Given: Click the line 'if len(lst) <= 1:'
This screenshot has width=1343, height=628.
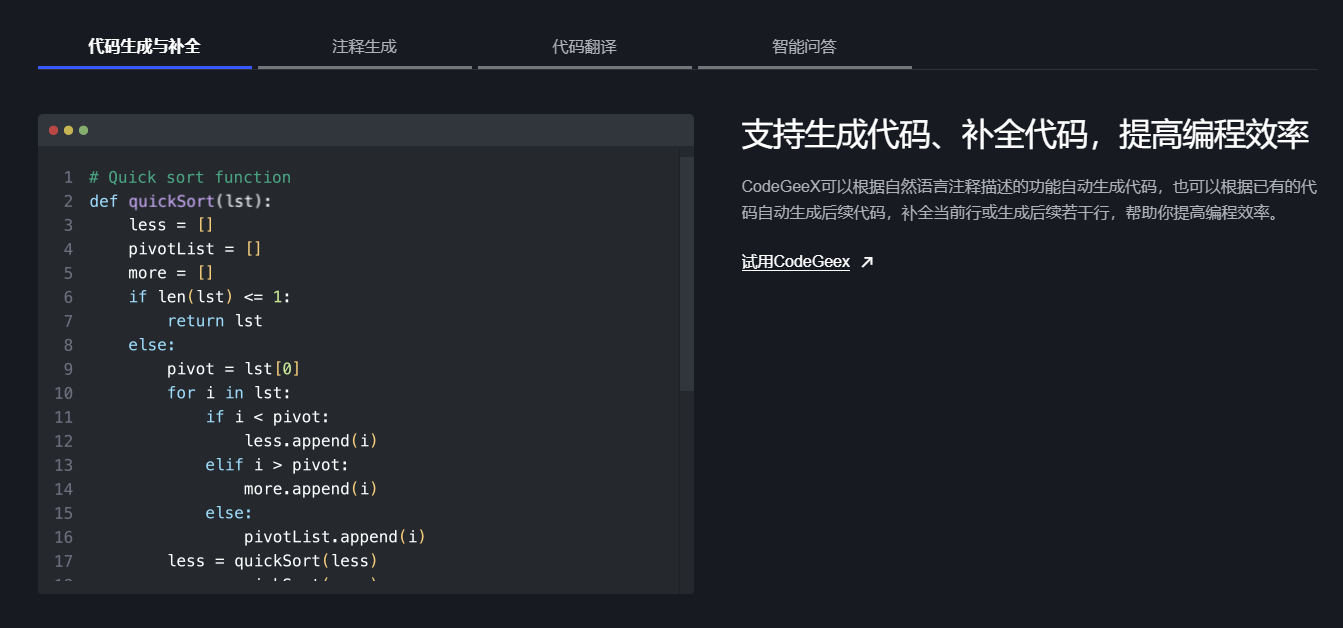Looking at the screenshot, I should (209, 297).
